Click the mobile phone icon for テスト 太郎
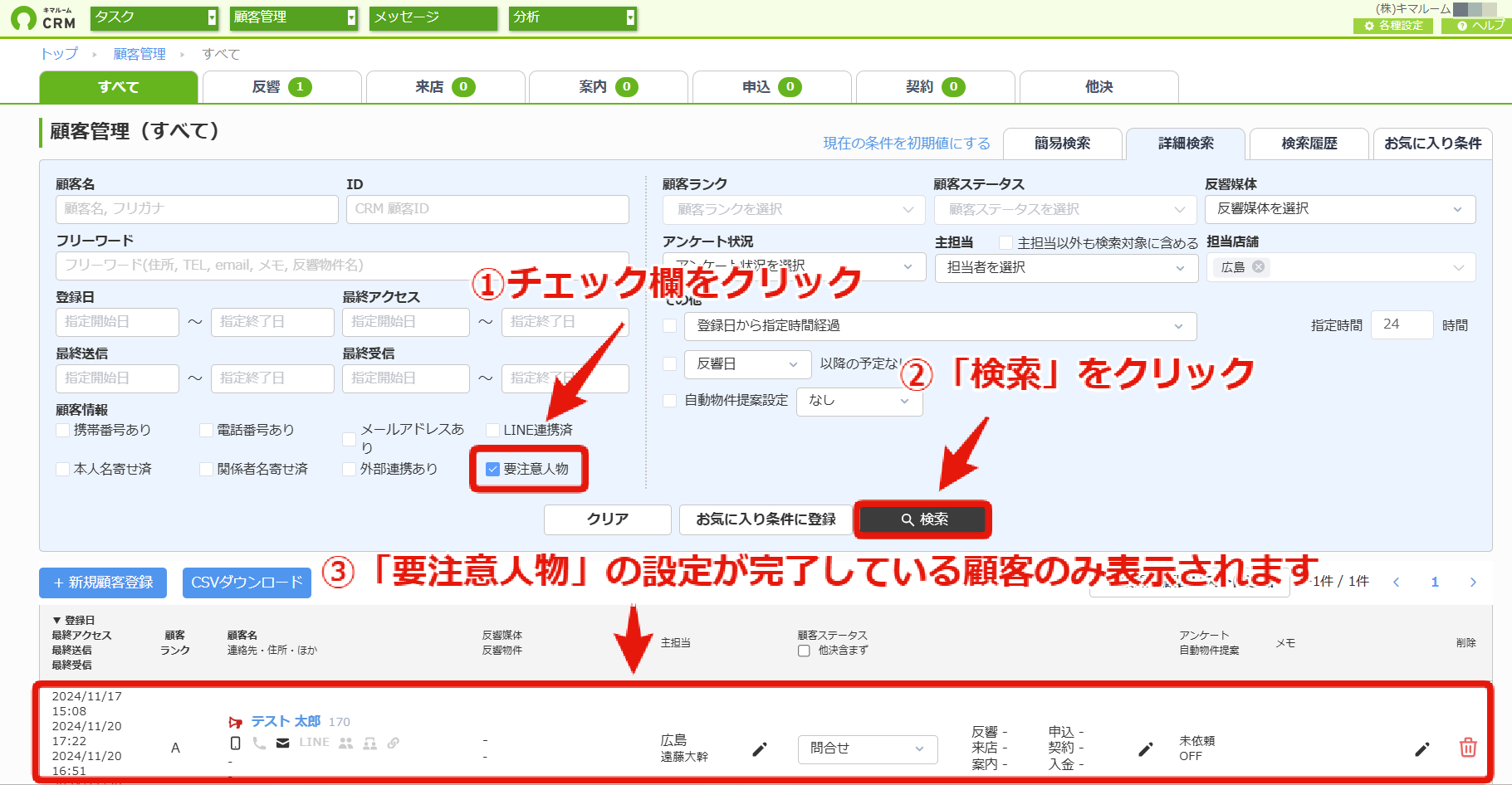The height and width of the screenshot is (785, 1512). click(236, 743)
